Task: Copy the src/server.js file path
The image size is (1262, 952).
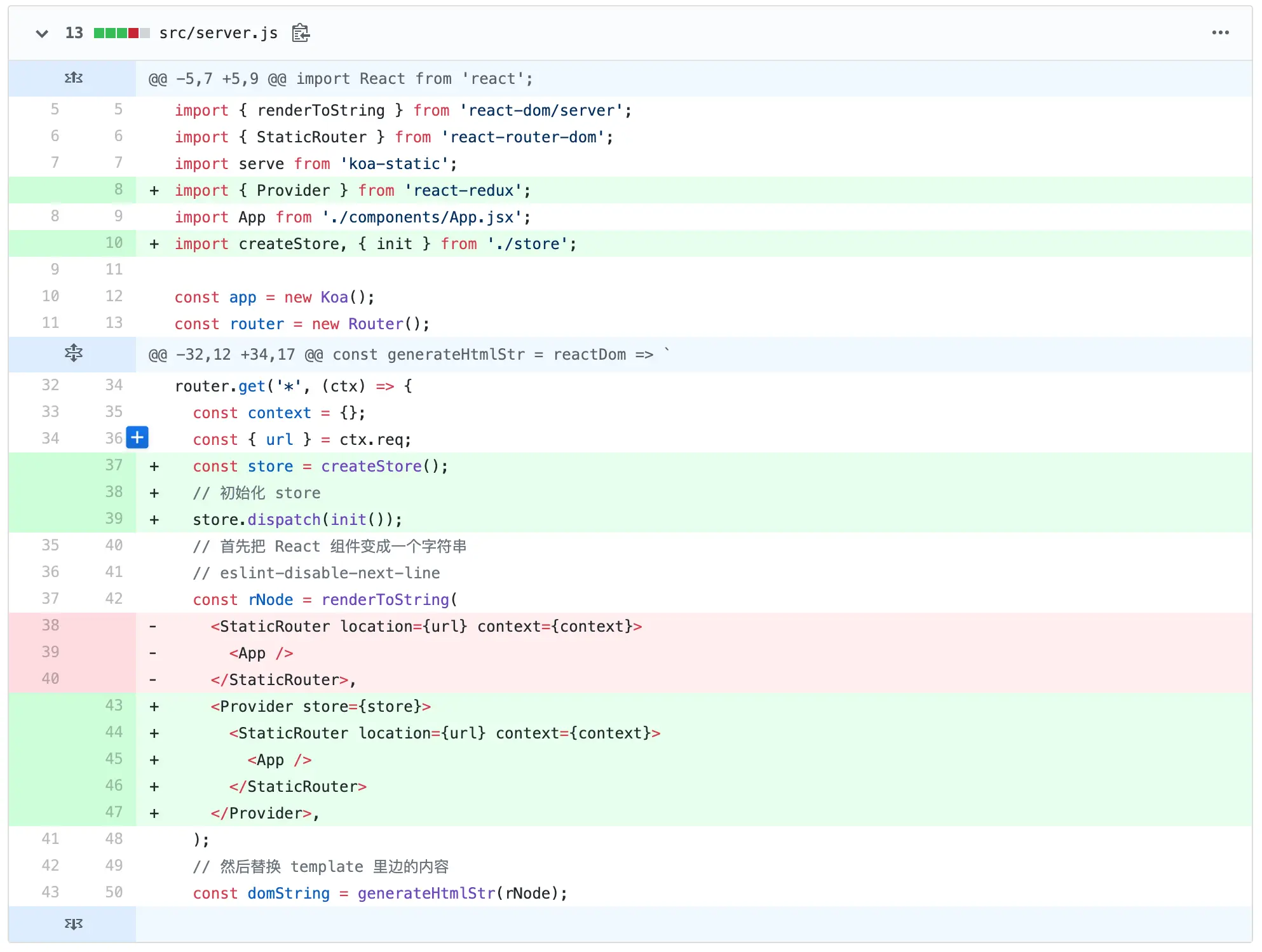Action: pos(301,33)
